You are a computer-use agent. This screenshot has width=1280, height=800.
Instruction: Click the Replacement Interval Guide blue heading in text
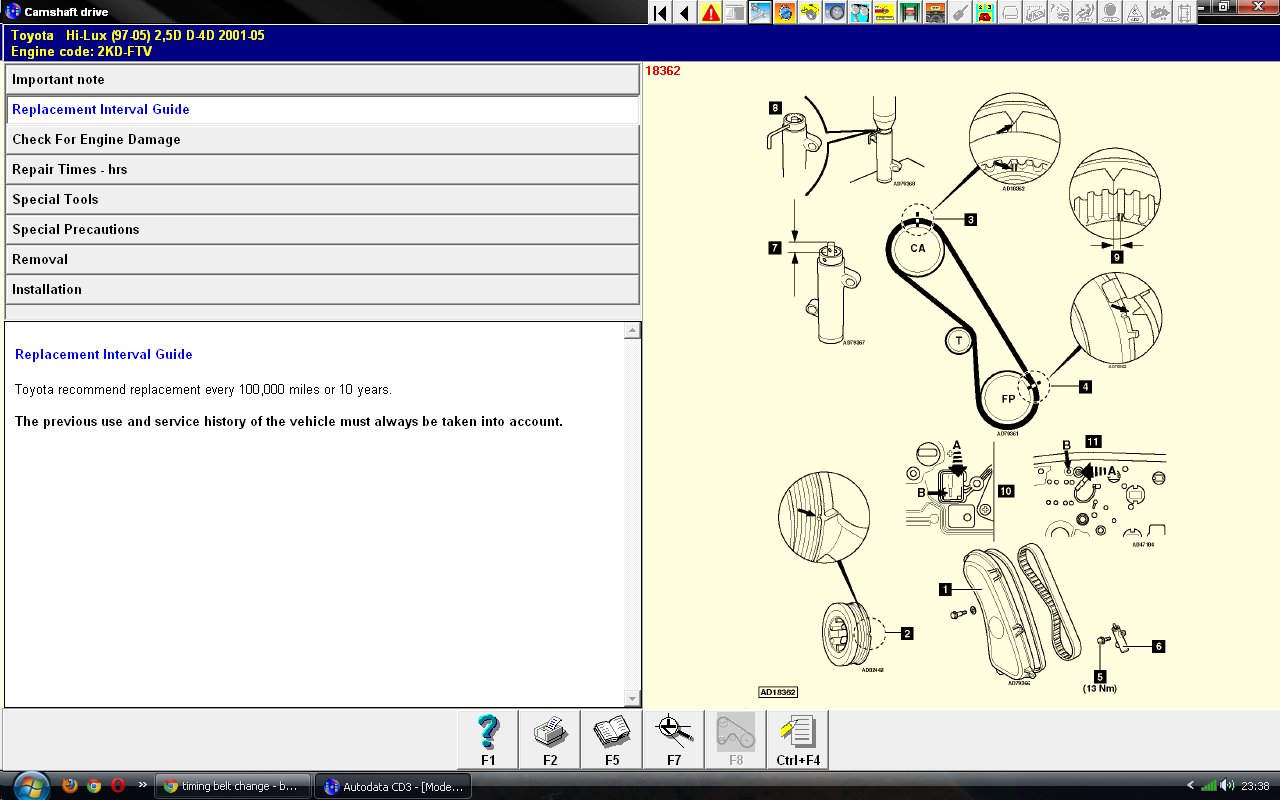point(104,354)
